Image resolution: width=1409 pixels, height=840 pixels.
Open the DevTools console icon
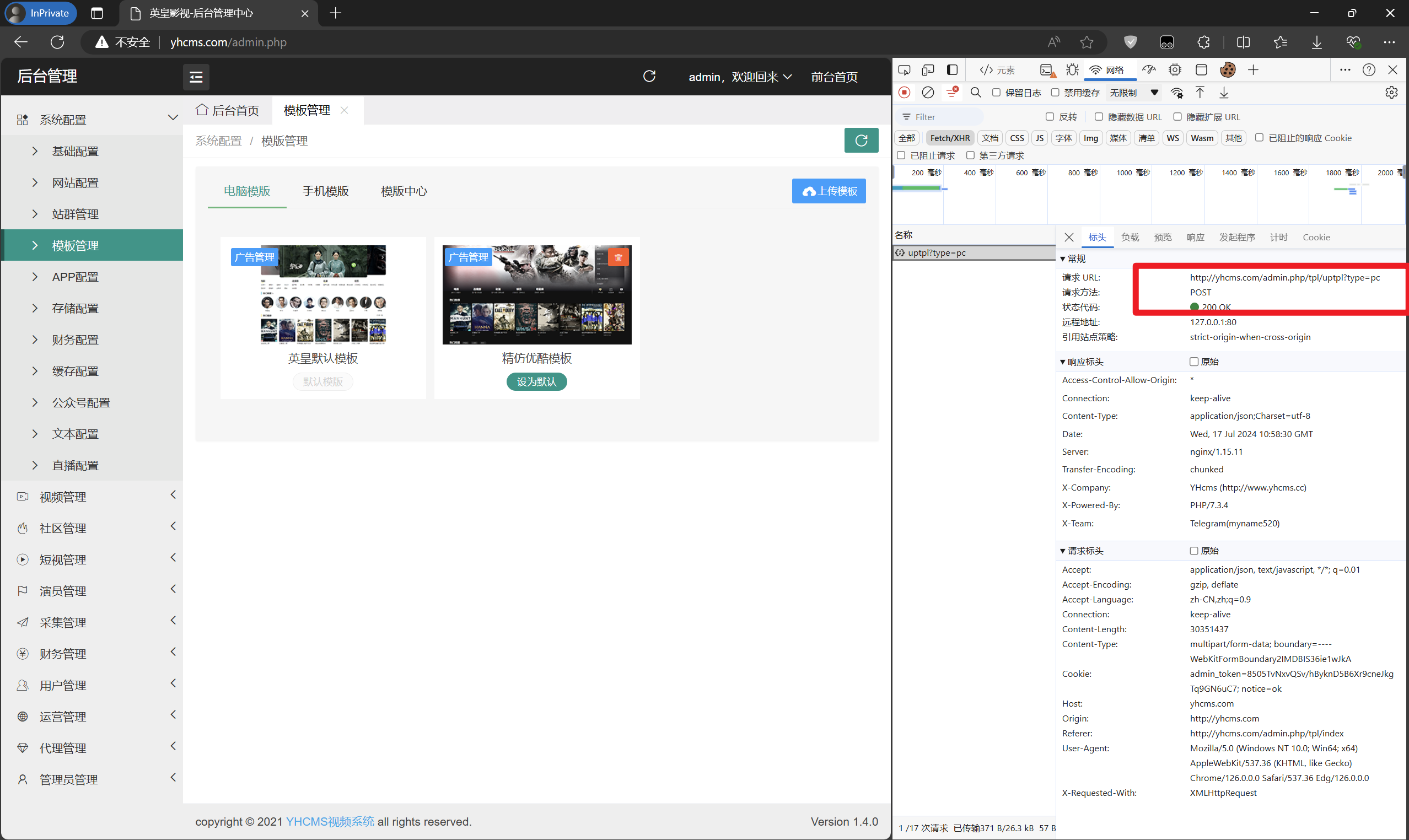pyautogui.click(x=1047, y=70)
